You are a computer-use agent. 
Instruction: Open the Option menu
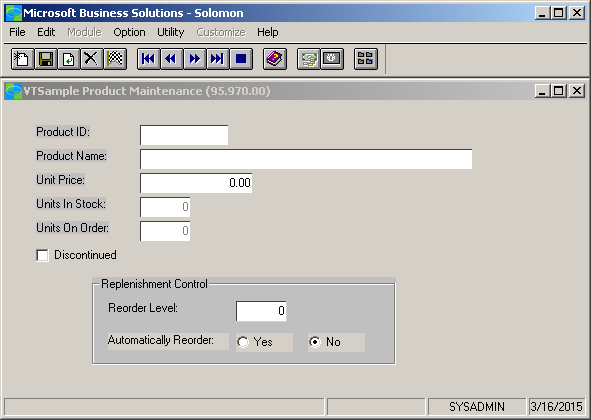tap(129, 32)
